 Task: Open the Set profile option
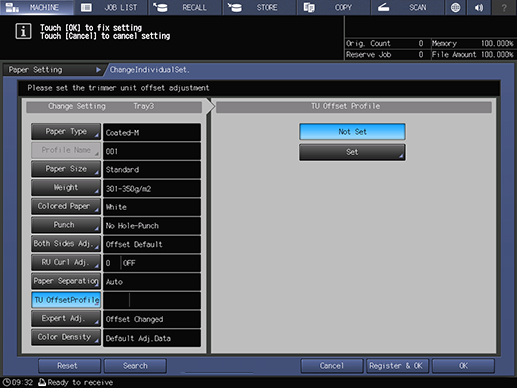point(352,152)
